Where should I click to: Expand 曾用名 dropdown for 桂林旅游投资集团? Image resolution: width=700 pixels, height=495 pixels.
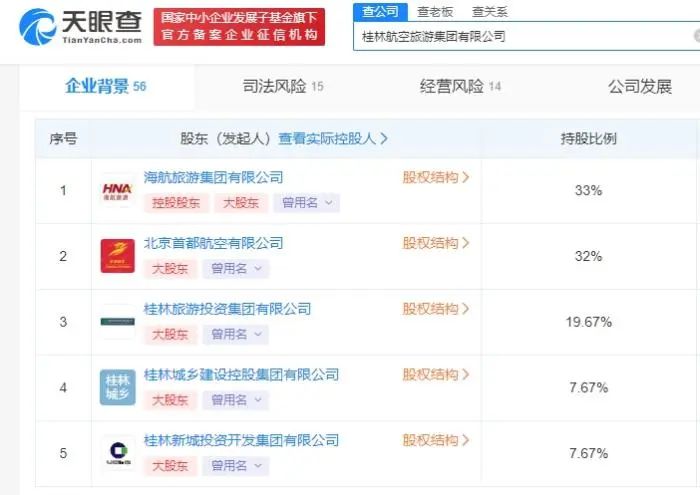[x=236, y=334]
